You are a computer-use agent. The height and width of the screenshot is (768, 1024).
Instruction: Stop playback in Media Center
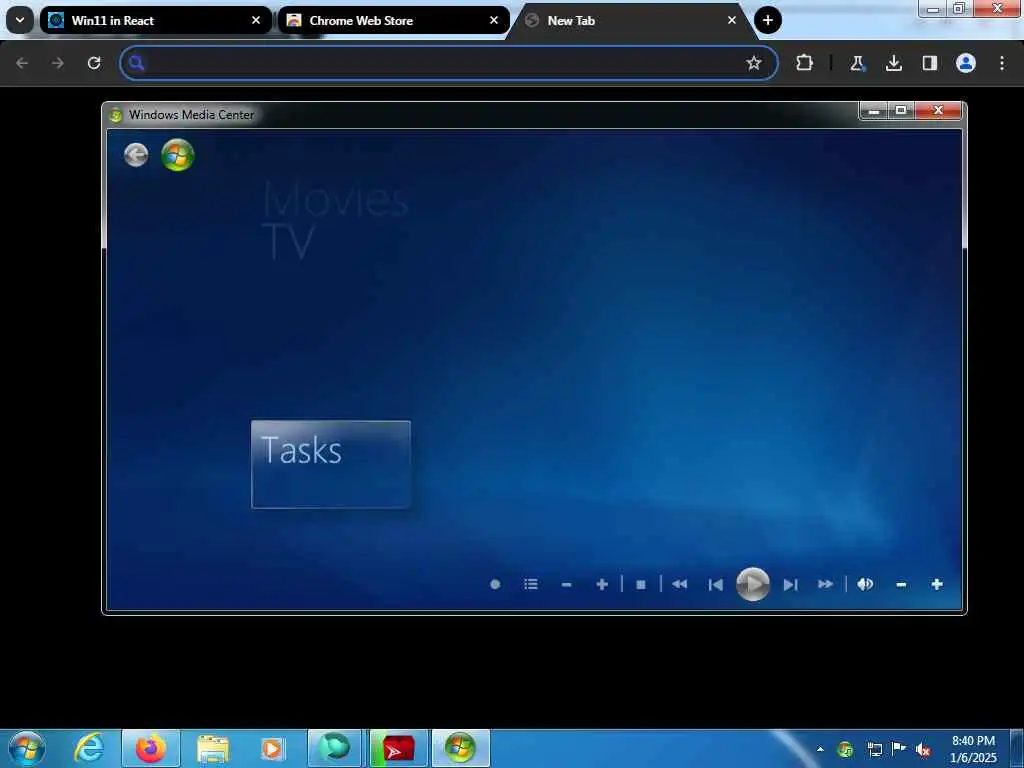[641, 584]
